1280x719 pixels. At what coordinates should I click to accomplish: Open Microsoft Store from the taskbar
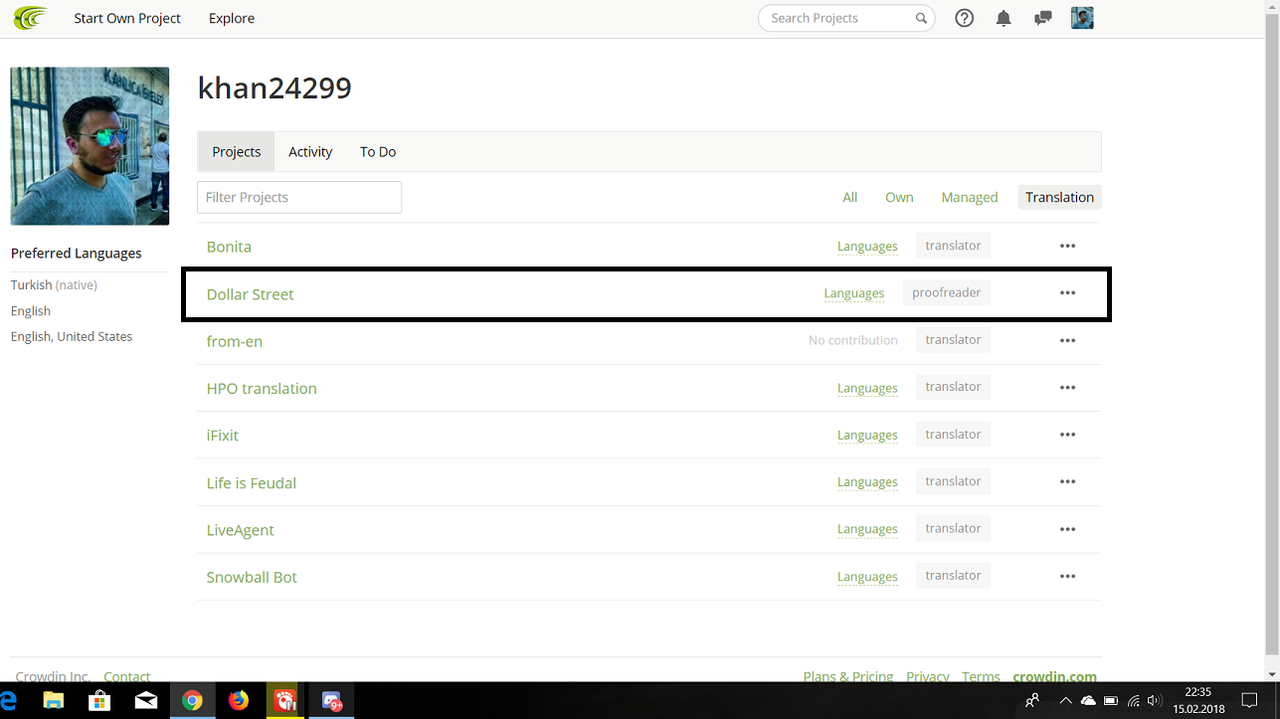(x=99, y=701)
